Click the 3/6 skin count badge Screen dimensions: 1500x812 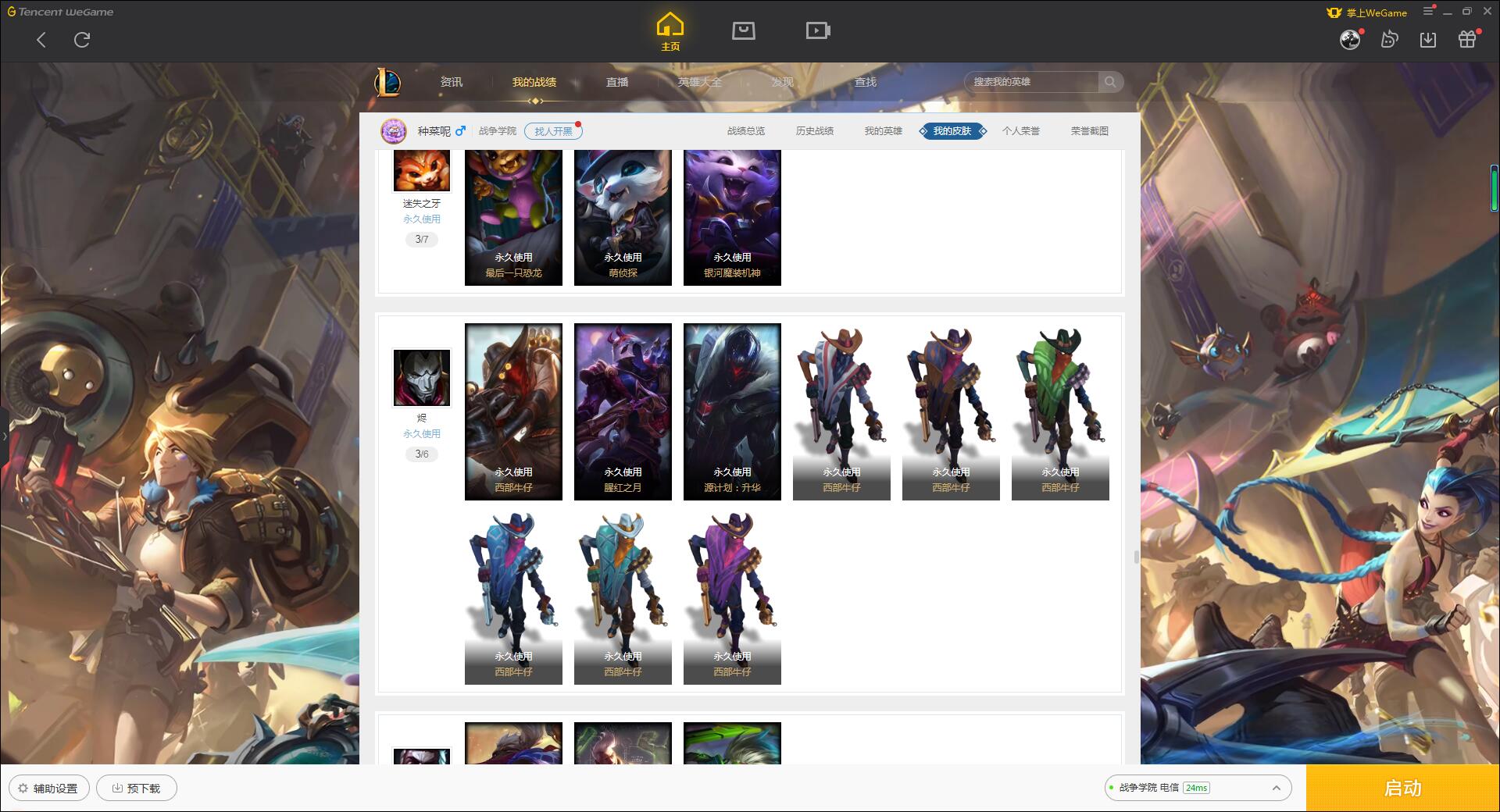coord(422,454)
